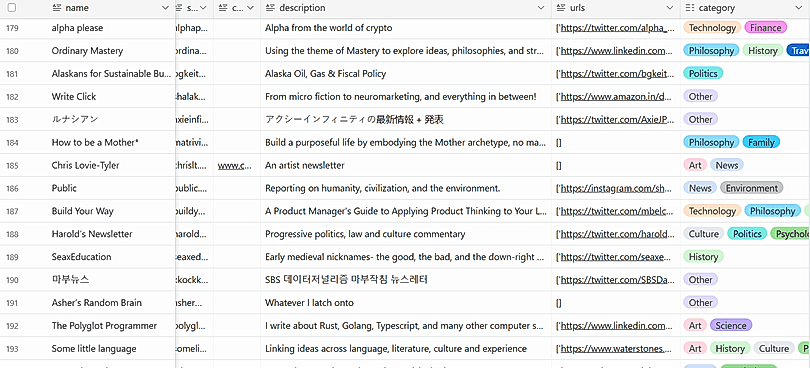
Task: Open the category column dropdown arrow
Action: point(799,8)
